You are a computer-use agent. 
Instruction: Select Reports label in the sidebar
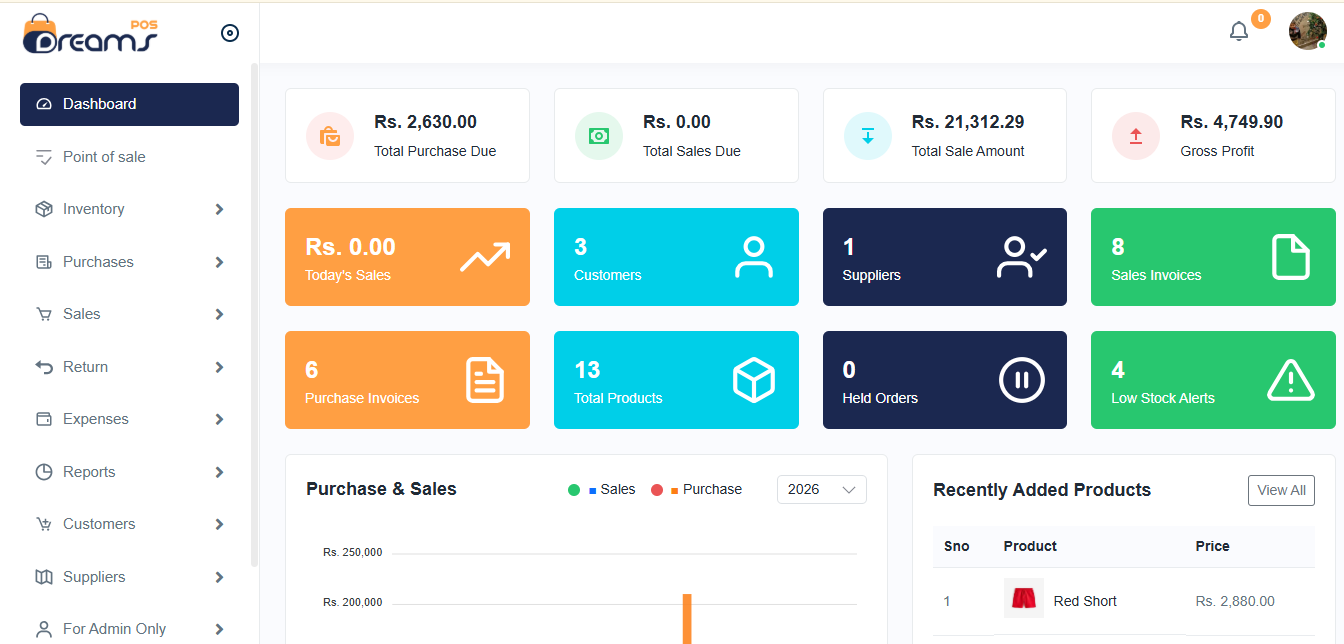[89, 472]
